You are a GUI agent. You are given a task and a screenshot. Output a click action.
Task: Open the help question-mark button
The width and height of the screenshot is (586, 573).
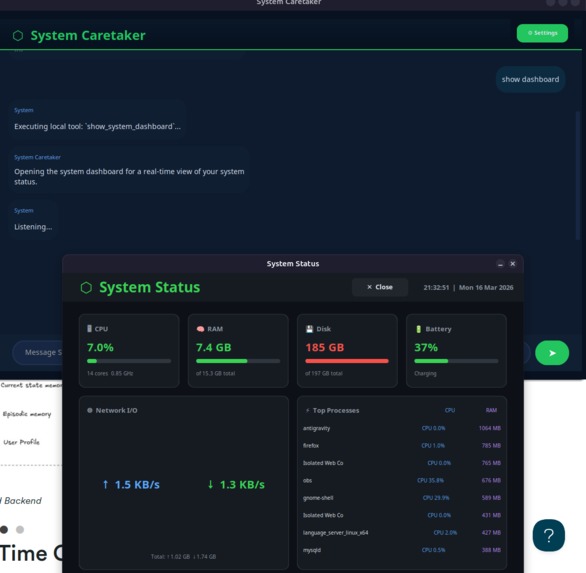[x=548, y=535]
